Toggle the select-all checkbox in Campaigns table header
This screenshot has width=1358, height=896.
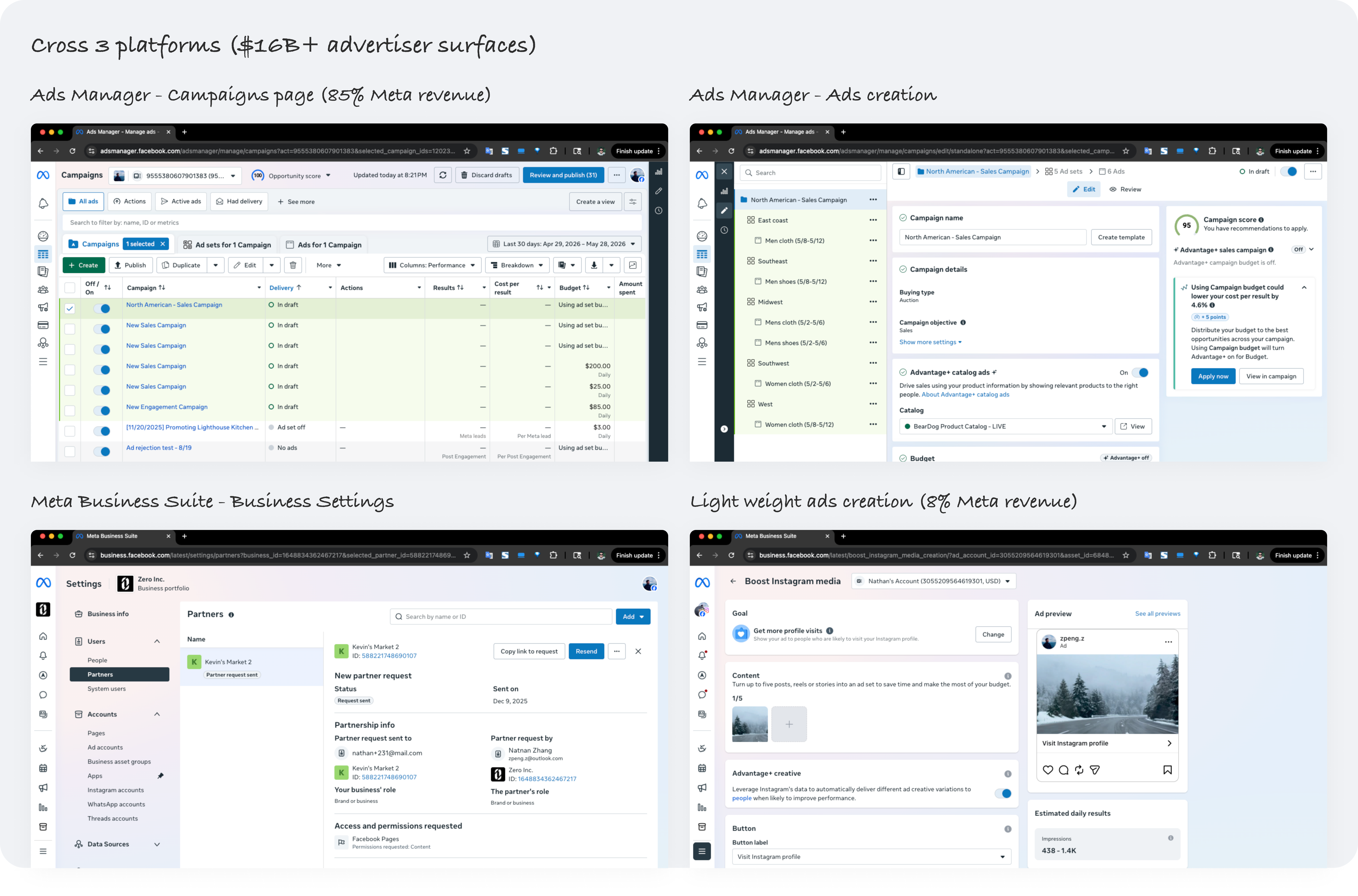coord(70,288)
